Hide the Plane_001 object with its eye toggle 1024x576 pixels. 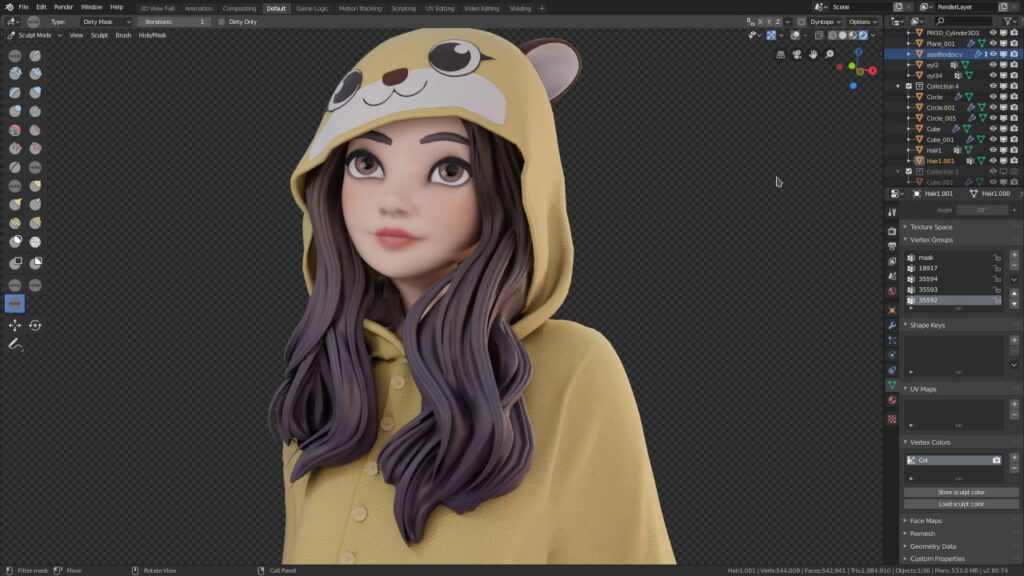click(993, 43)
